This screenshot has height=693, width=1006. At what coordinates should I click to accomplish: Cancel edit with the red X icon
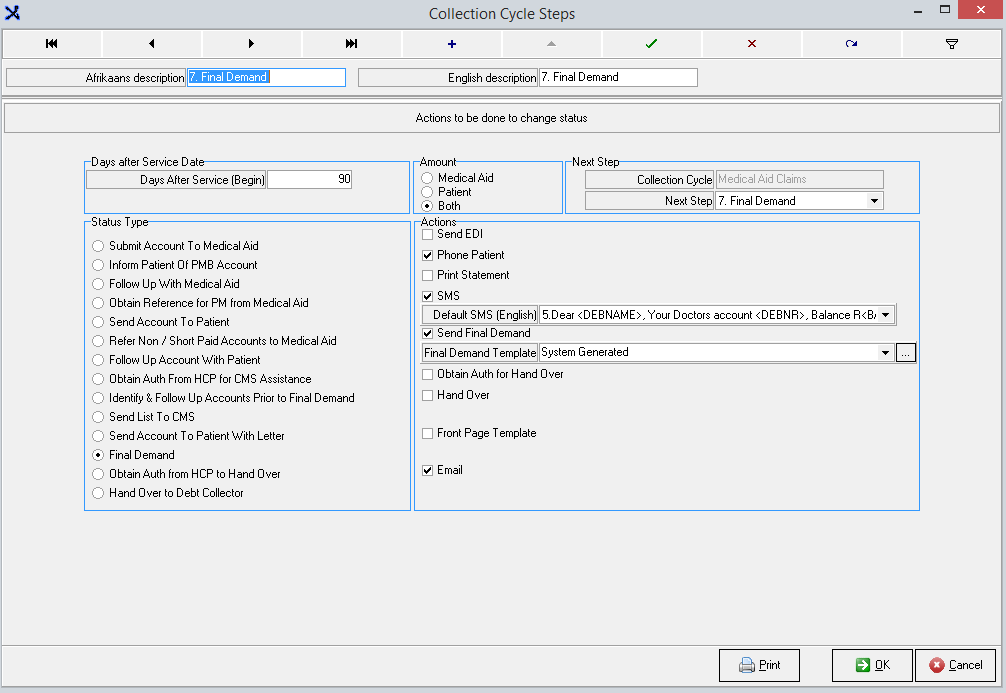coord(752,44)
